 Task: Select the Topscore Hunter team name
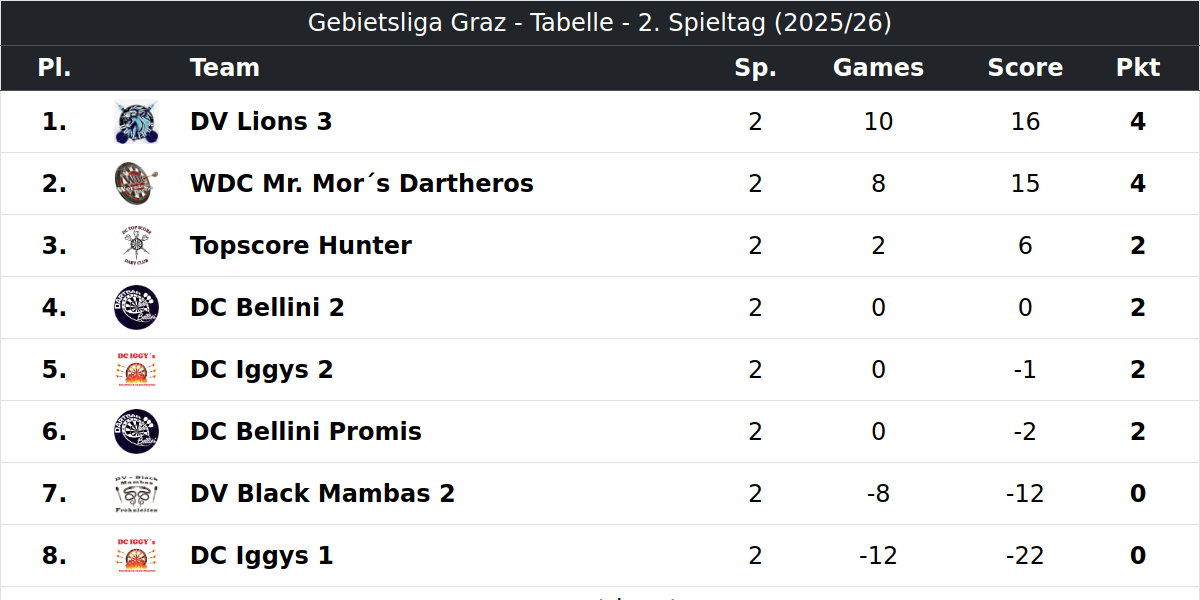[301, 246]
